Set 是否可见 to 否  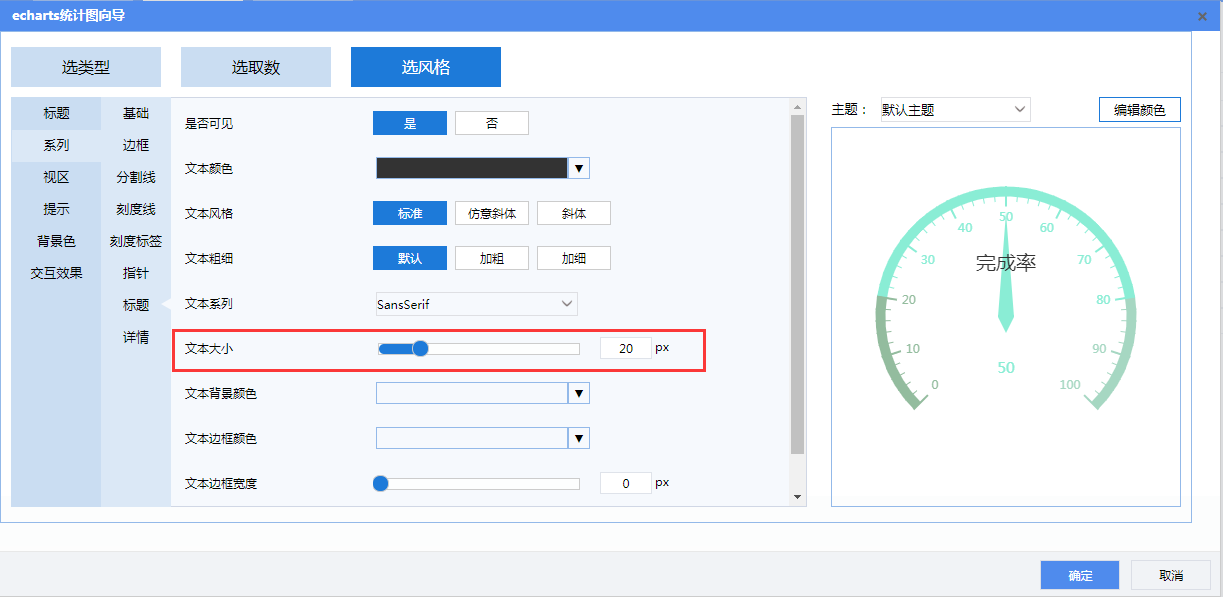(491, 123)
